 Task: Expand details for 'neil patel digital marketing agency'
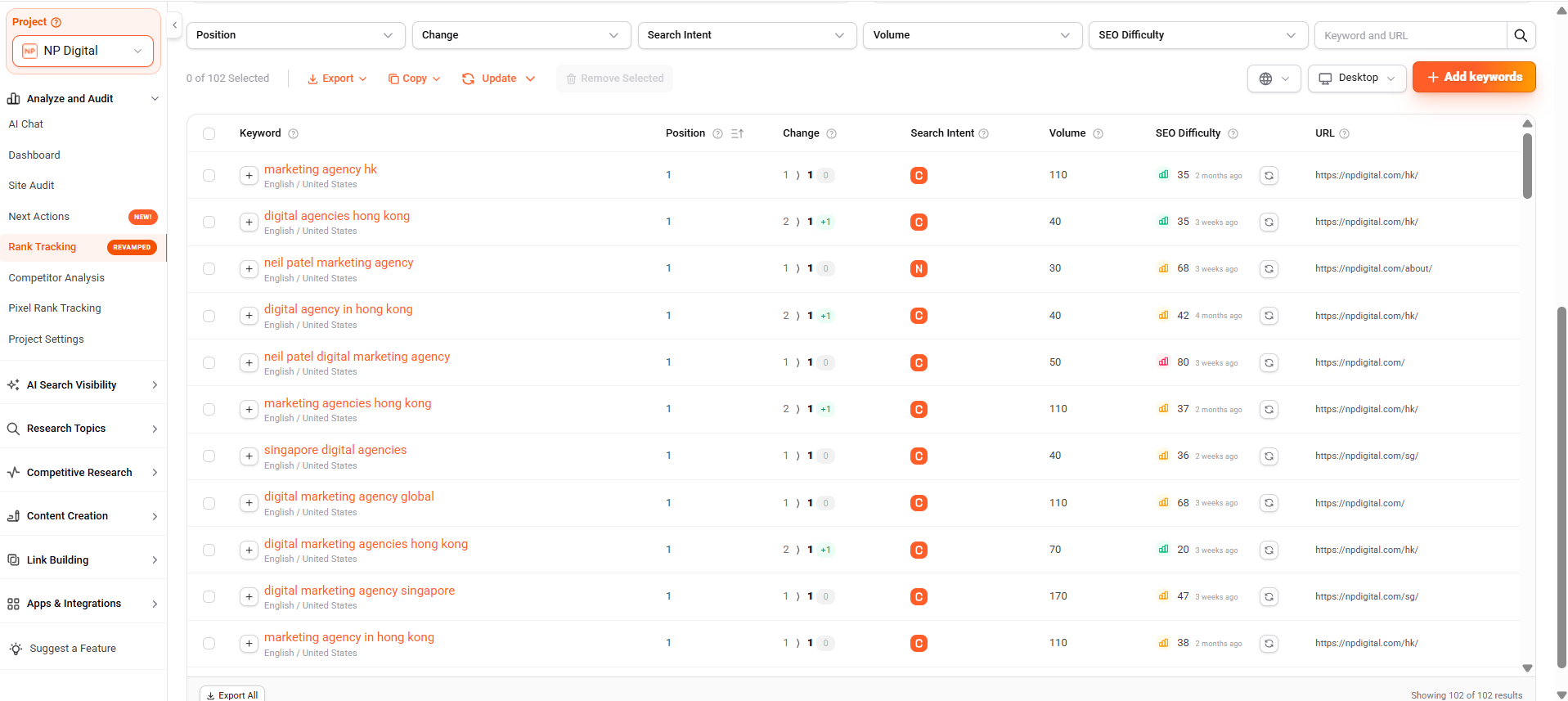249,363
